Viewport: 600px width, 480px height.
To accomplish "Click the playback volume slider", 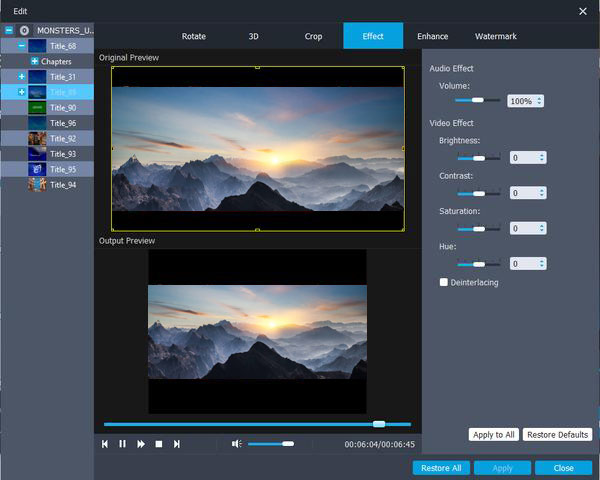I will 271,444.
